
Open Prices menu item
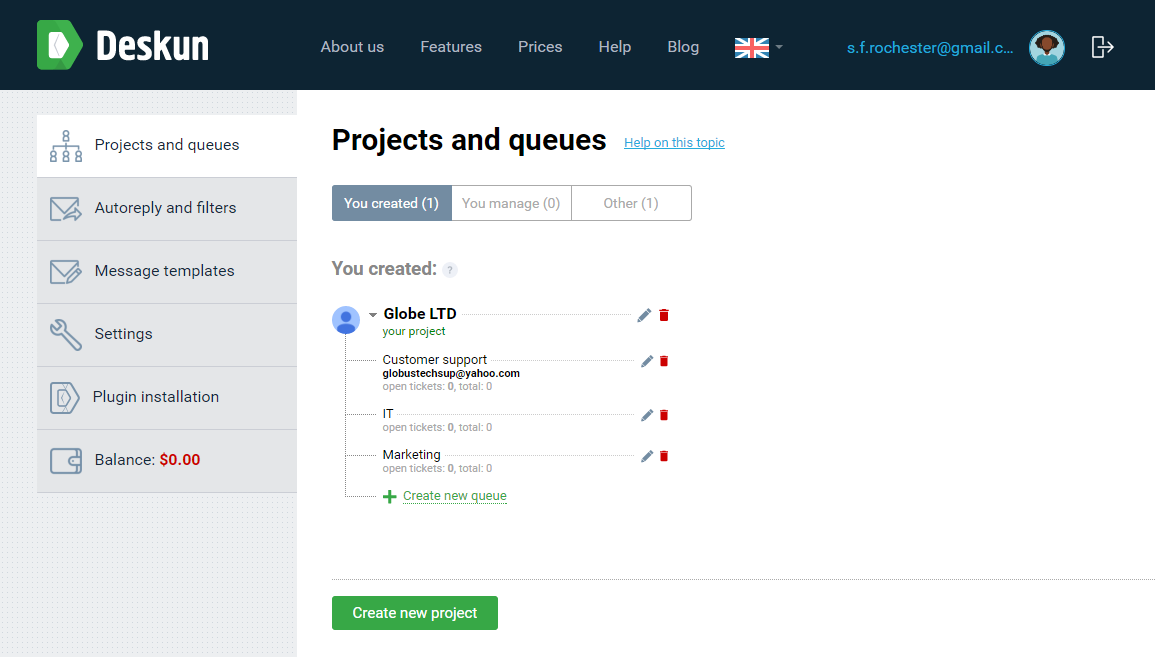tap(540, 46)
